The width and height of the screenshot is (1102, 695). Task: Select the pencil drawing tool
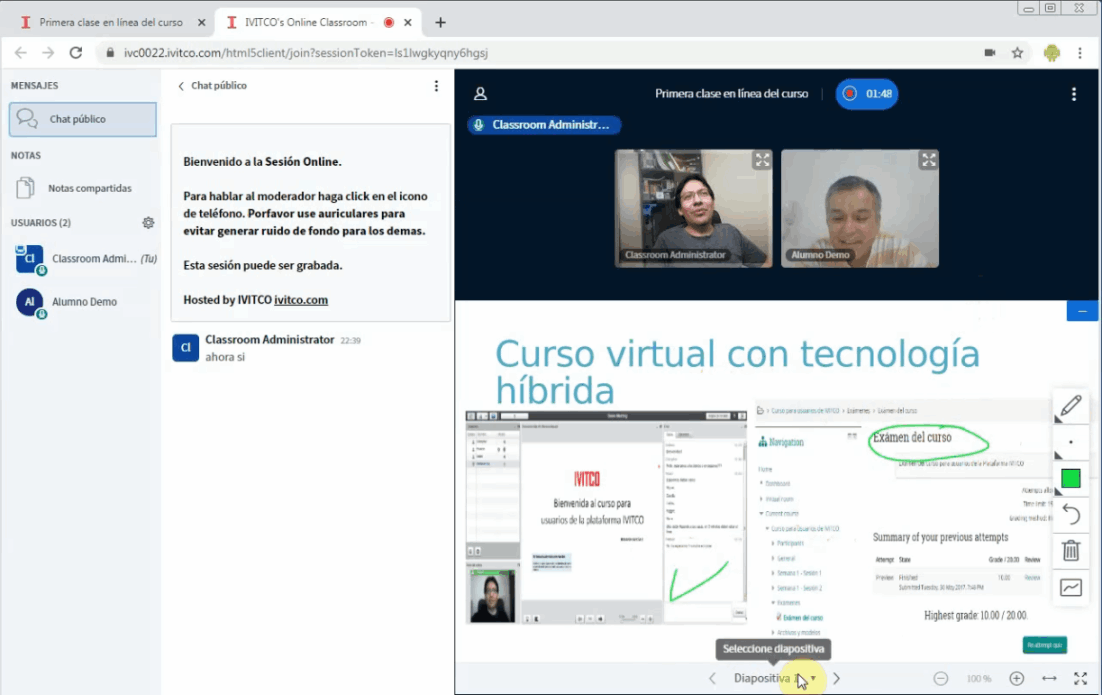pyautogui.click(x=1070, y=406)
